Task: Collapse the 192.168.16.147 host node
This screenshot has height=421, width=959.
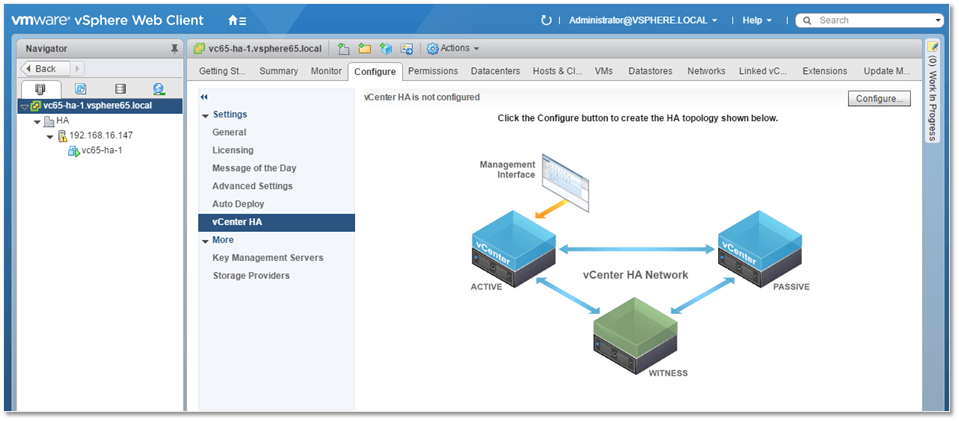Action: (x=50, y=136)
